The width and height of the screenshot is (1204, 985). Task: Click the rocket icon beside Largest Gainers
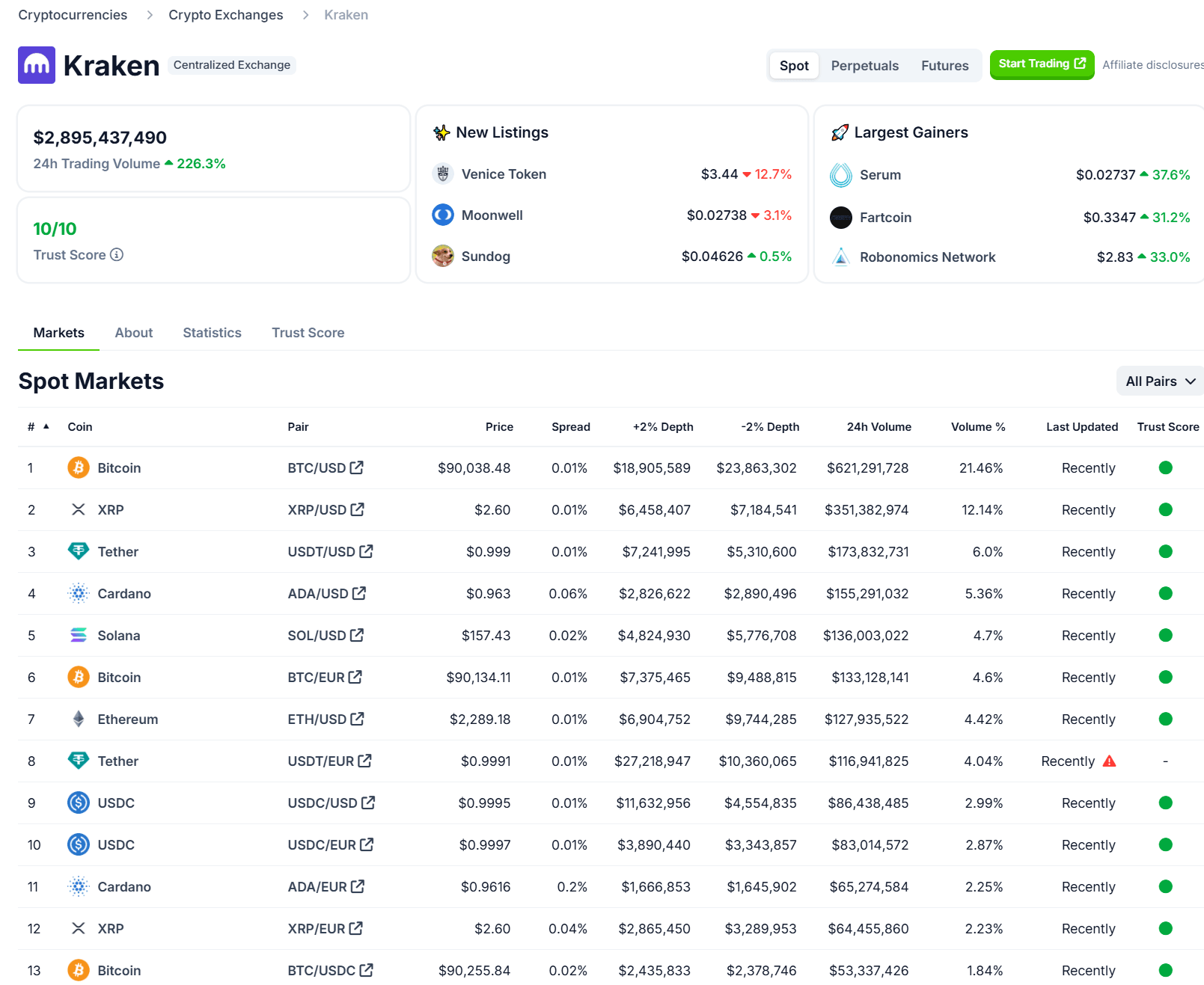(840, 132)
